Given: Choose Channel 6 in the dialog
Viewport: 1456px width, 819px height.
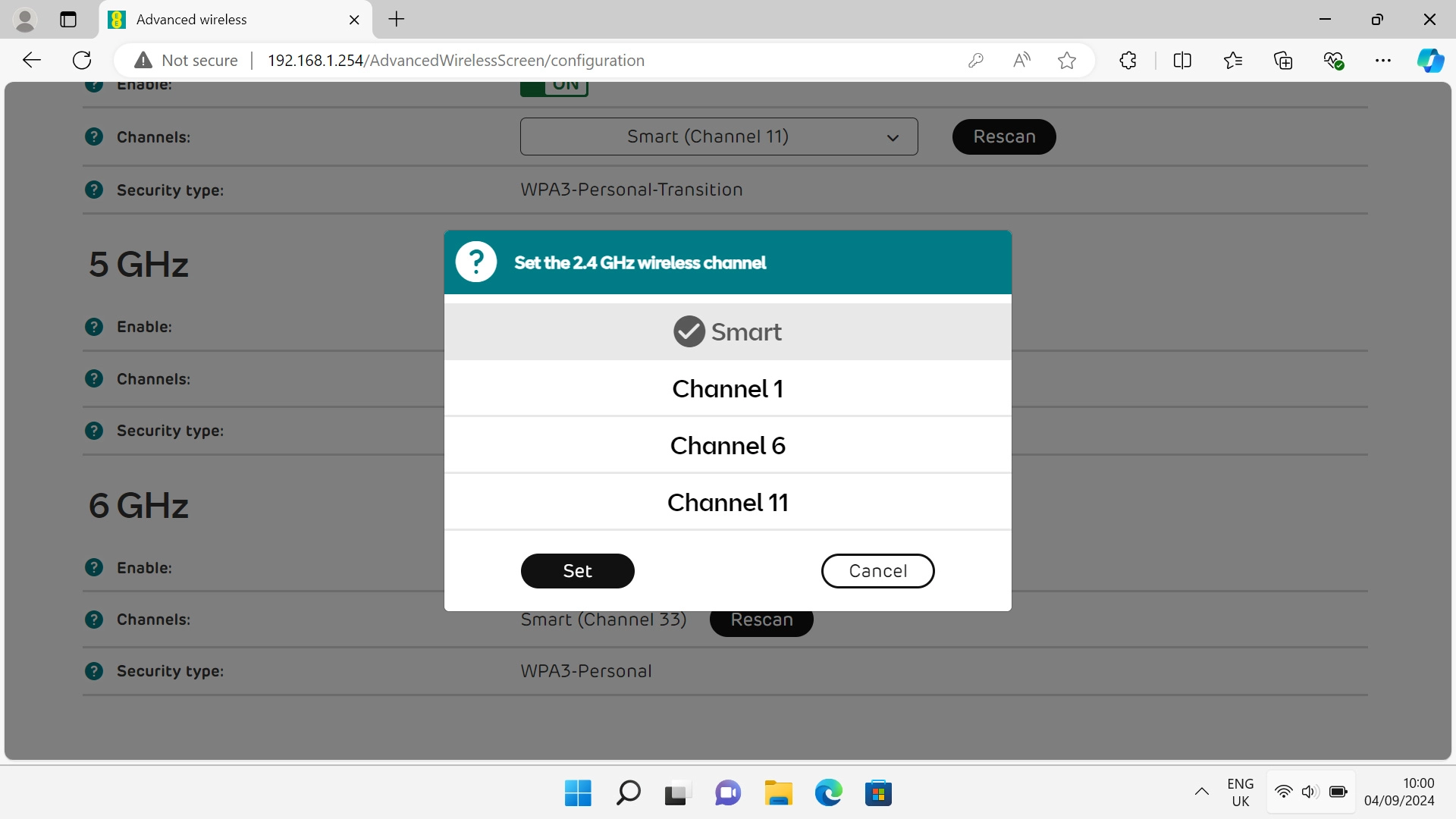Looking at the screenshot, I should tap(727, 445).
